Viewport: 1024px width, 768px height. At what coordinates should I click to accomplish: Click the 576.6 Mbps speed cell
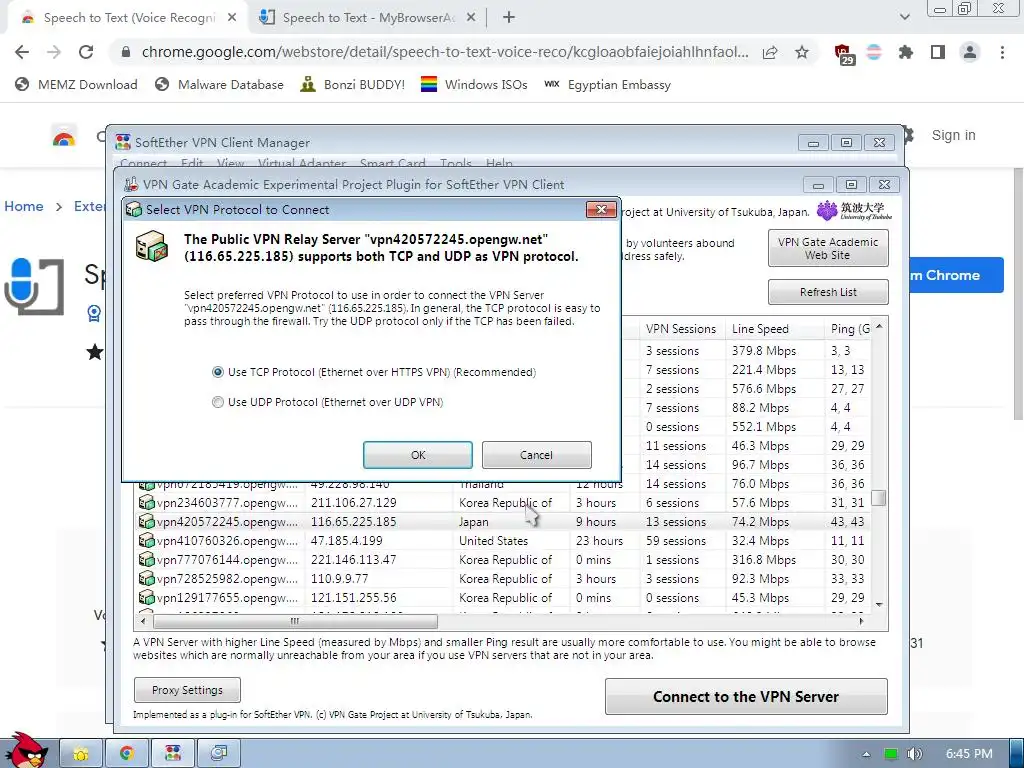[x=763, y=389]
